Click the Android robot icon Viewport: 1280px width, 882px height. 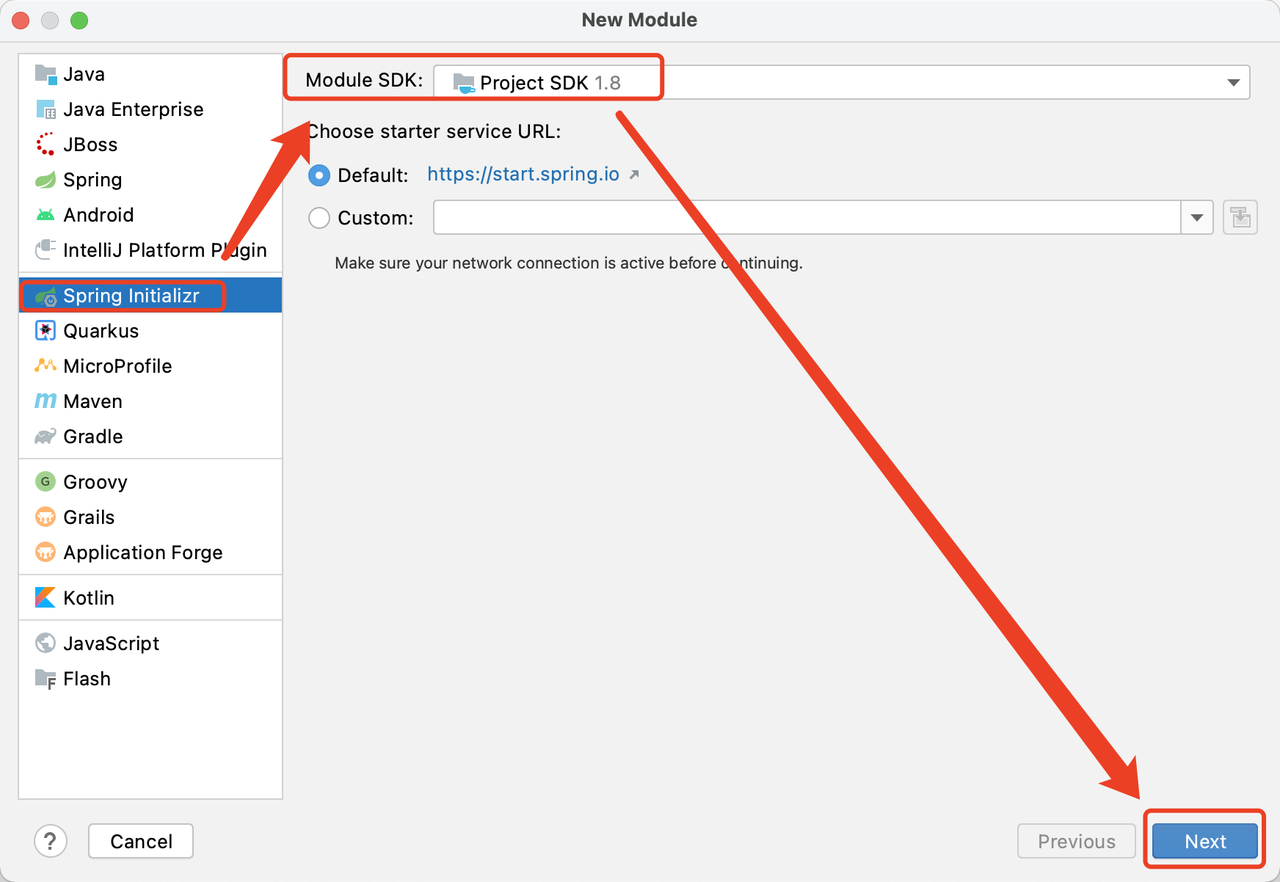(x=46, y=215)
